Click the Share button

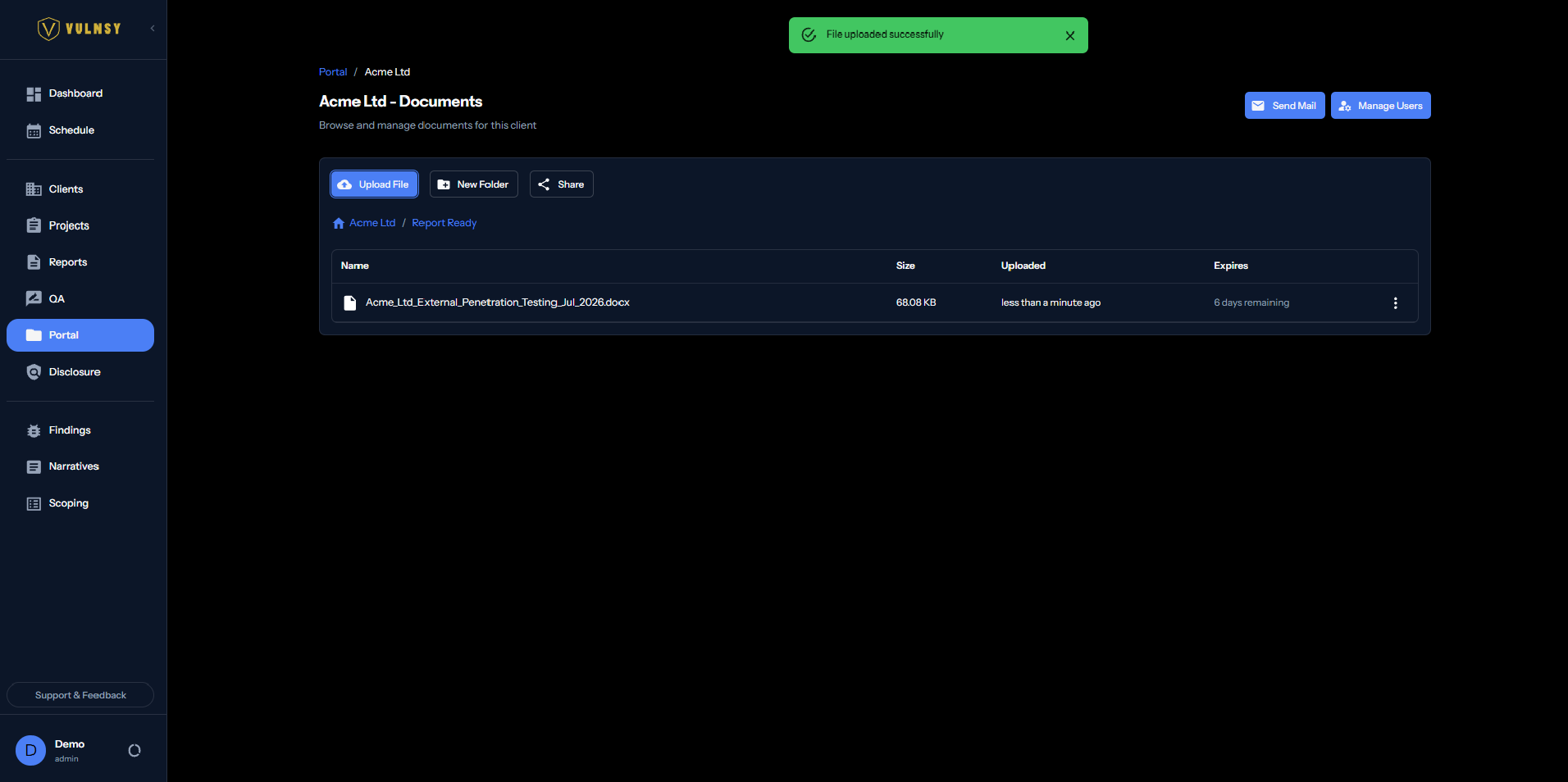(561, 184)
